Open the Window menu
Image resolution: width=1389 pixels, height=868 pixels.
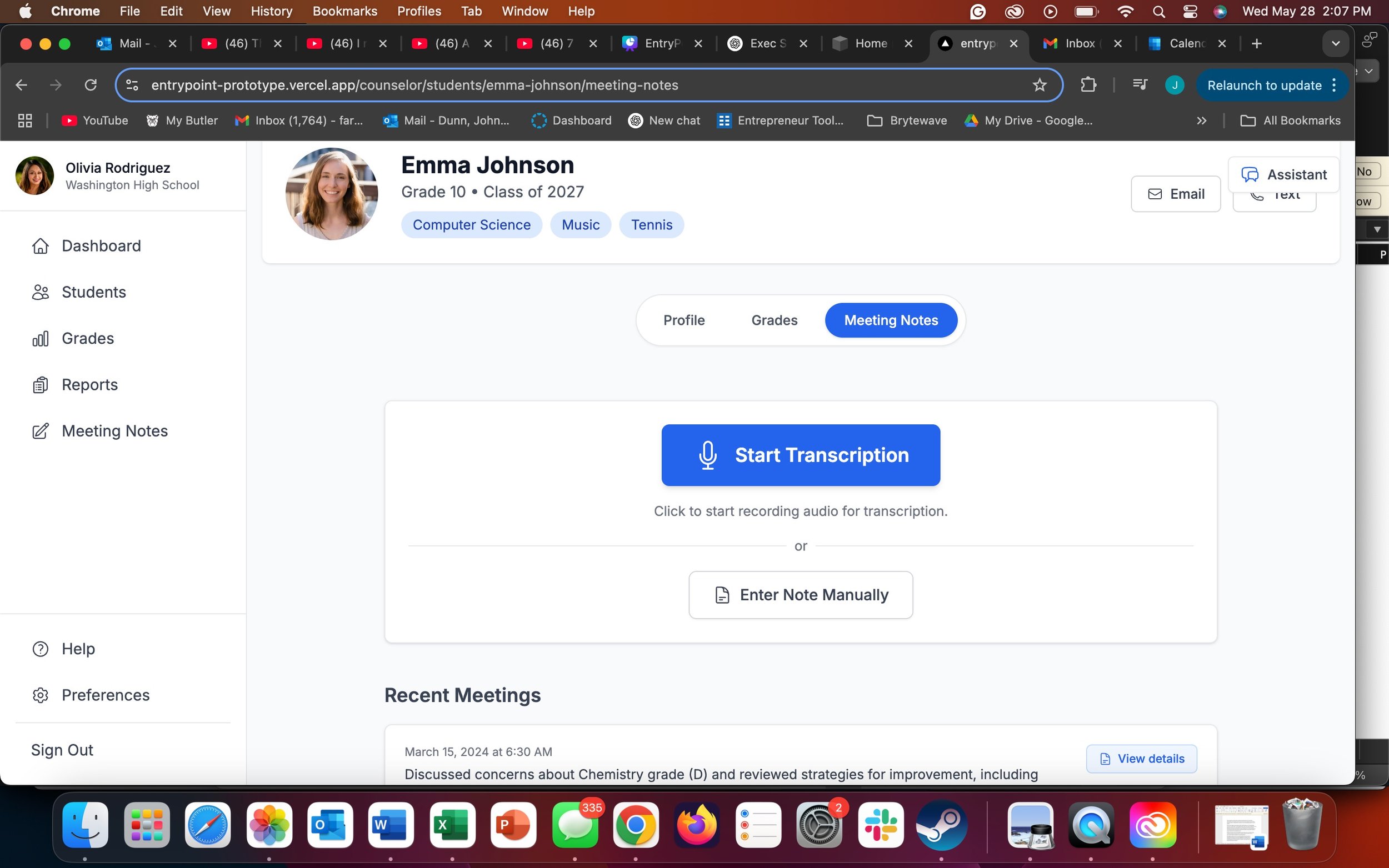524,11
